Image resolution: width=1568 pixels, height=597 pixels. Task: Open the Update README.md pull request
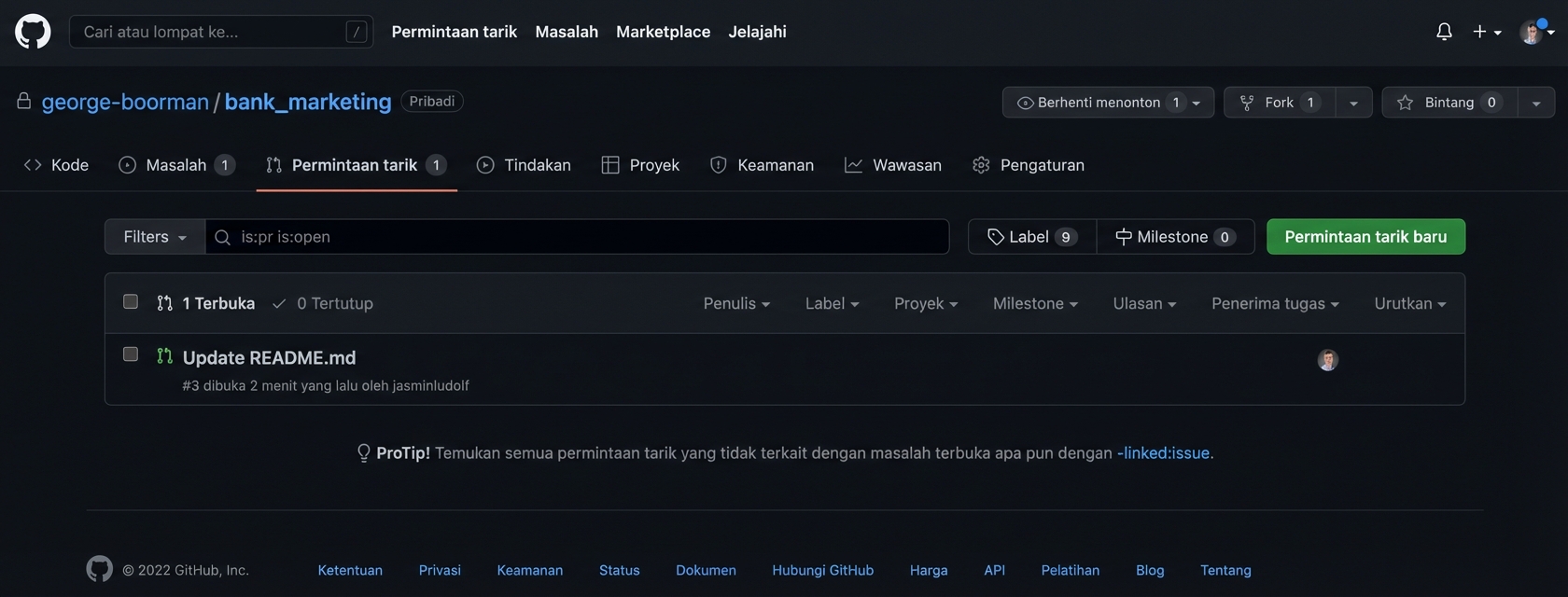[269, 357]
